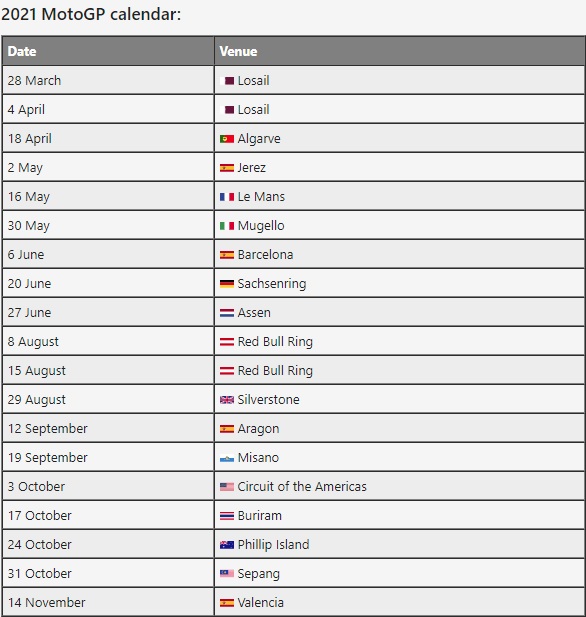Click the Australian flag next to Phillip Island
586x617 pixels.
click(227, 545)
